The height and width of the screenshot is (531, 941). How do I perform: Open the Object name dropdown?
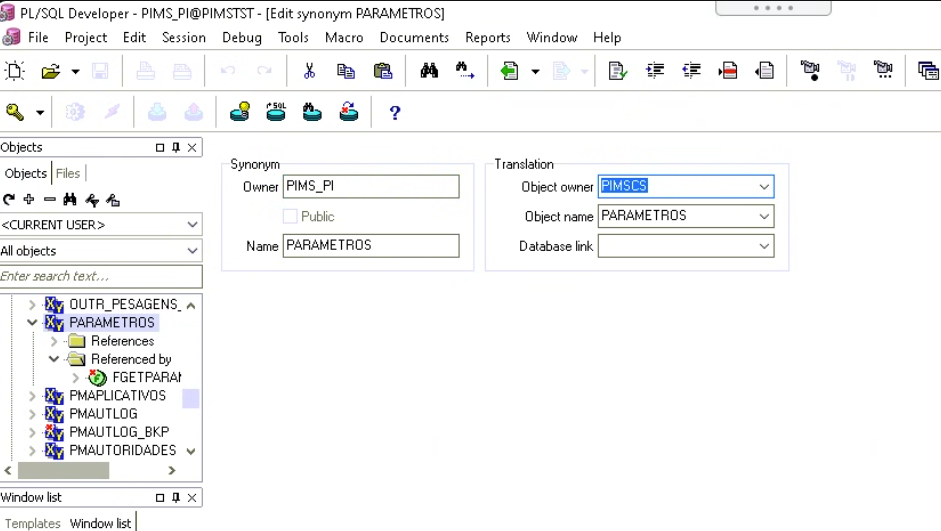point(764,216)
